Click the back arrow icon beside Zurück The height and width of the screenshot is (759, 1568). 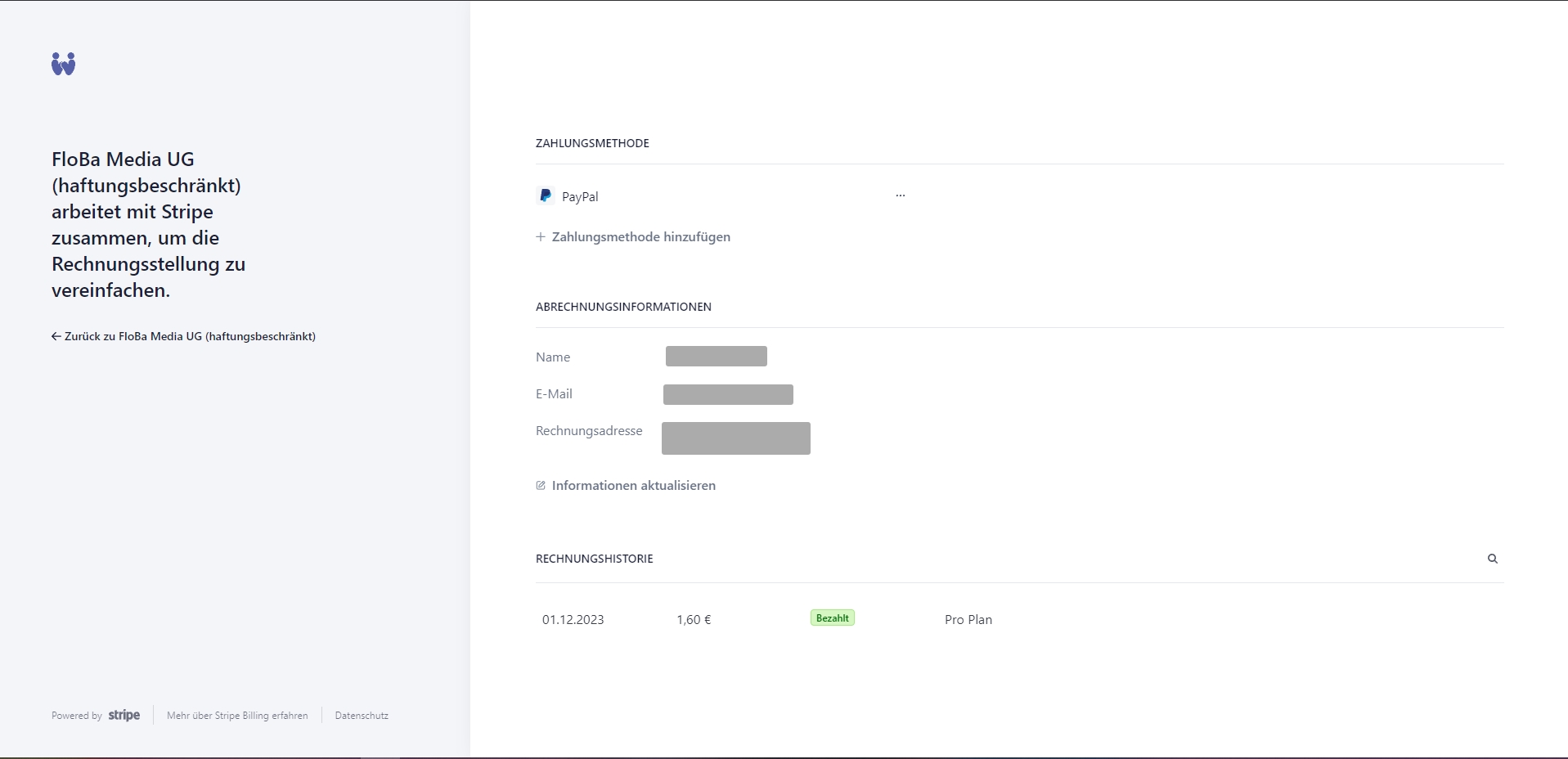coord(56,336)
